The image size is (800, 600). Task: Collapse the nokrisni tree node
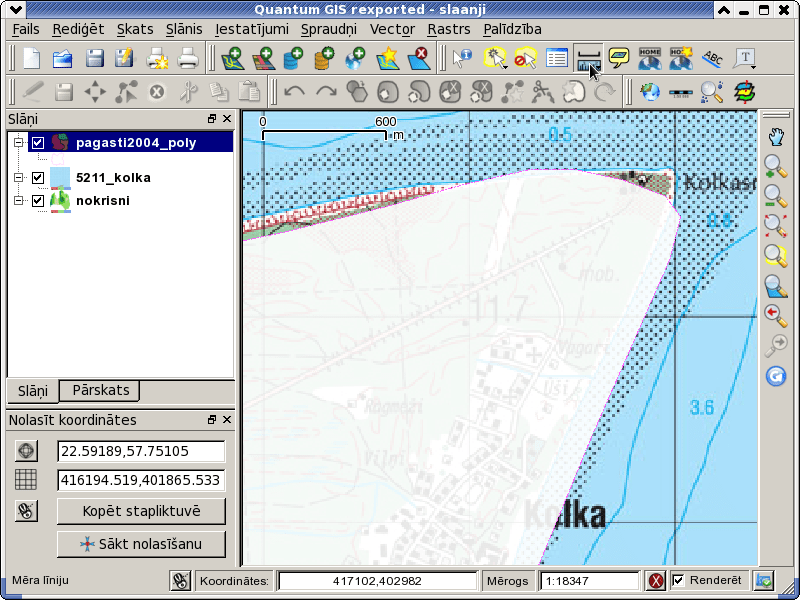click(x=19, y=201)
